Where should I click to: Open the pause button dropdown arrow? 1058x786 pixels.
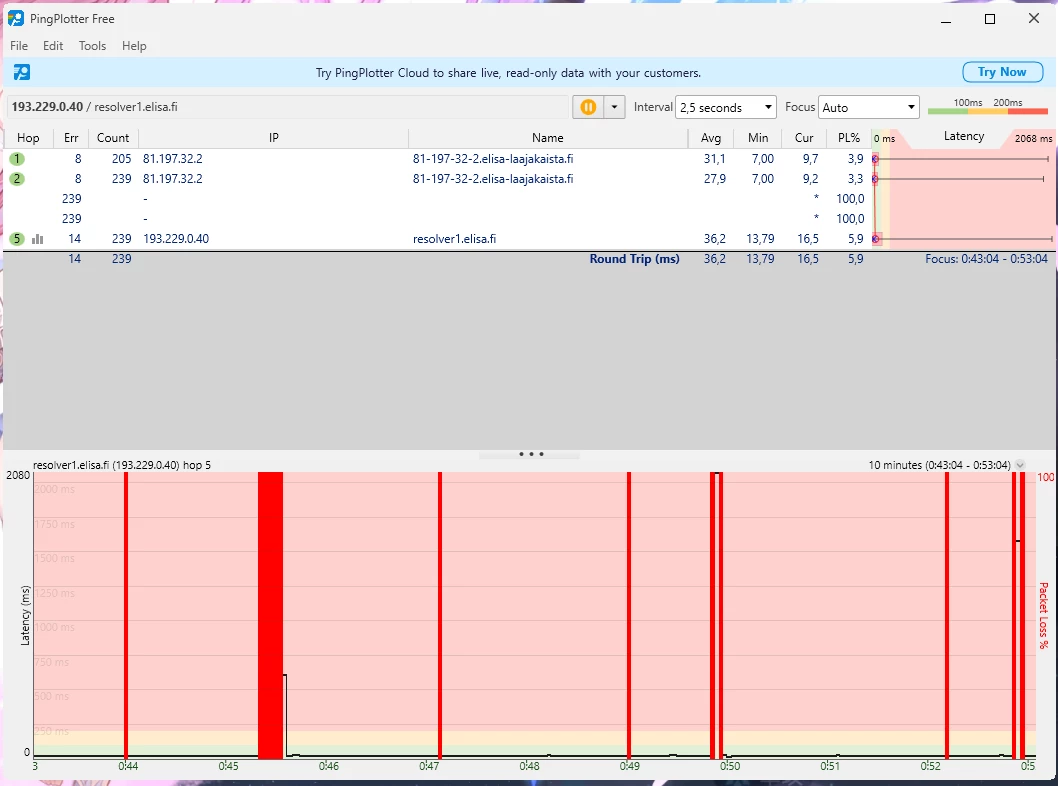click(614, 107)
